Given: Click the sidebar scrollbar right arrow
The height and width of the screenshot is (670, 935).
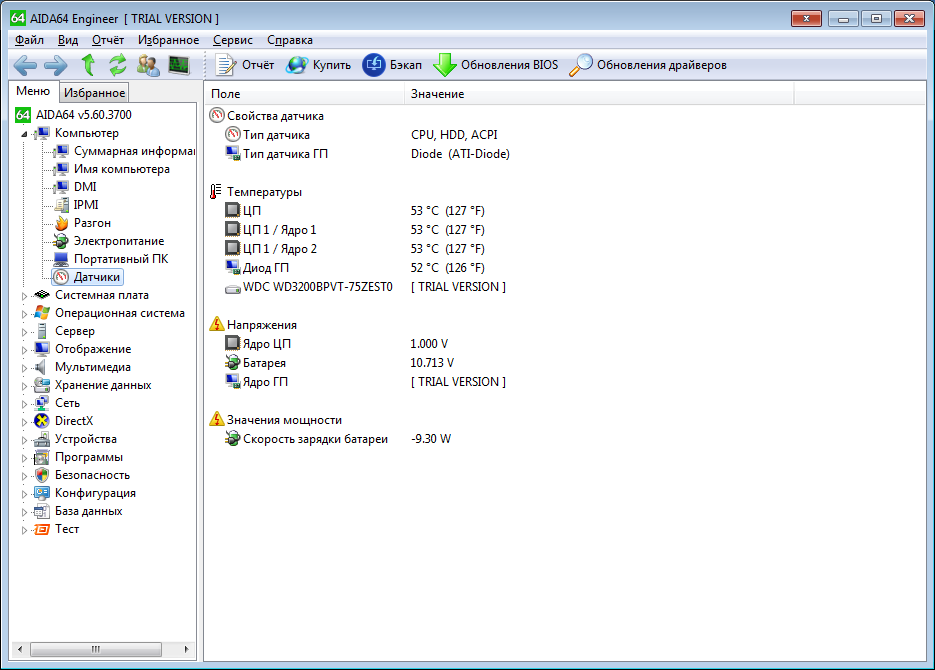Looking at the screenshot, I should point(186,649).
